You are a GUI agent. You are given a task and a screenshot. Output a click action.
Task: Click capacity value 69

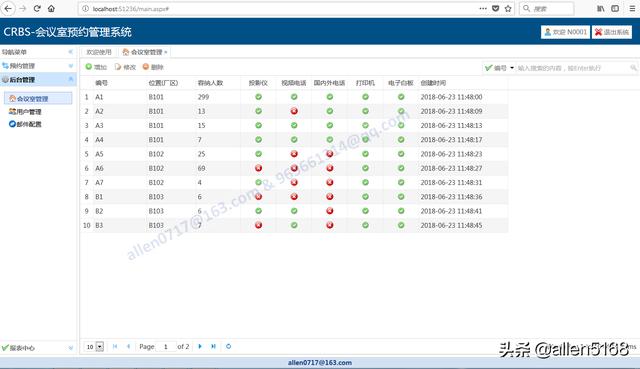[201, 168]
